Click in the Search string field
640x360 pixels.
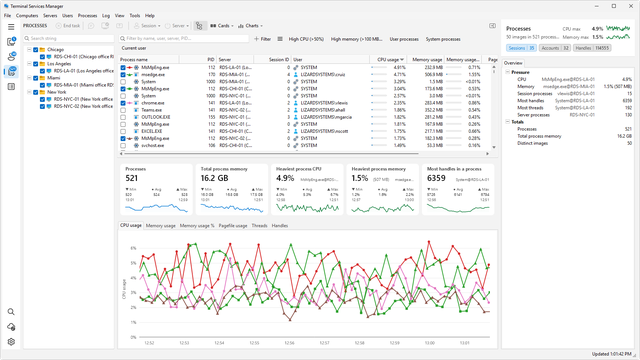tap(69, 38)
